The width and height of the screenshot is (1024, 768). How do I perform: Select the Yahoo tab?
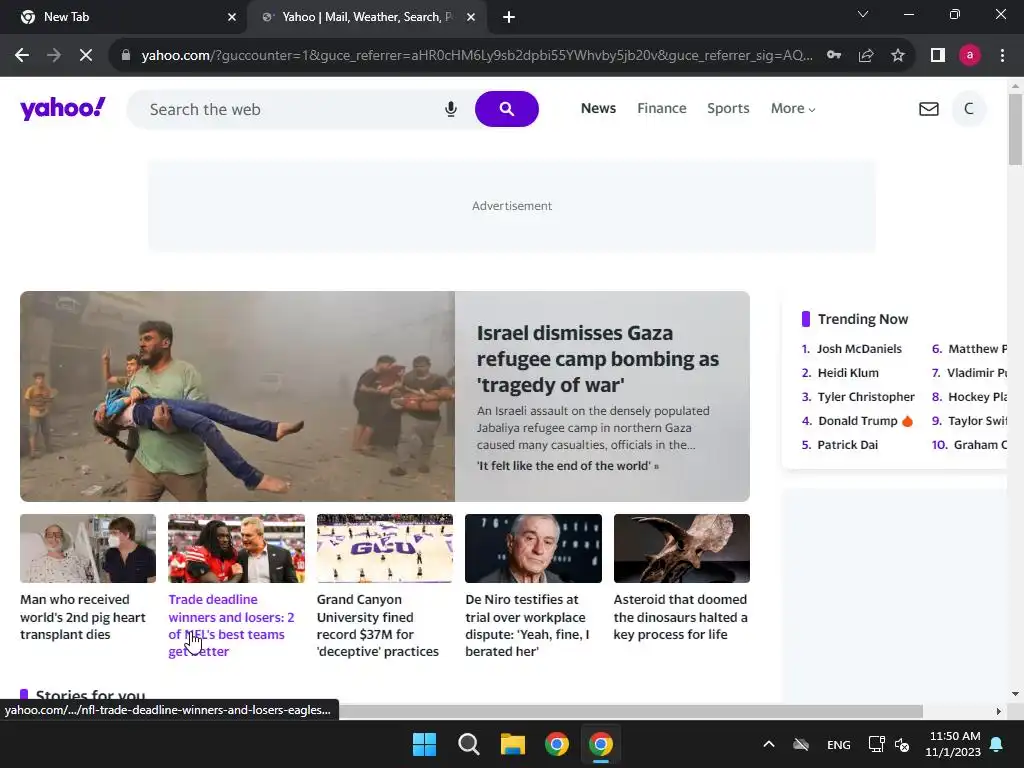pos(368,18)
